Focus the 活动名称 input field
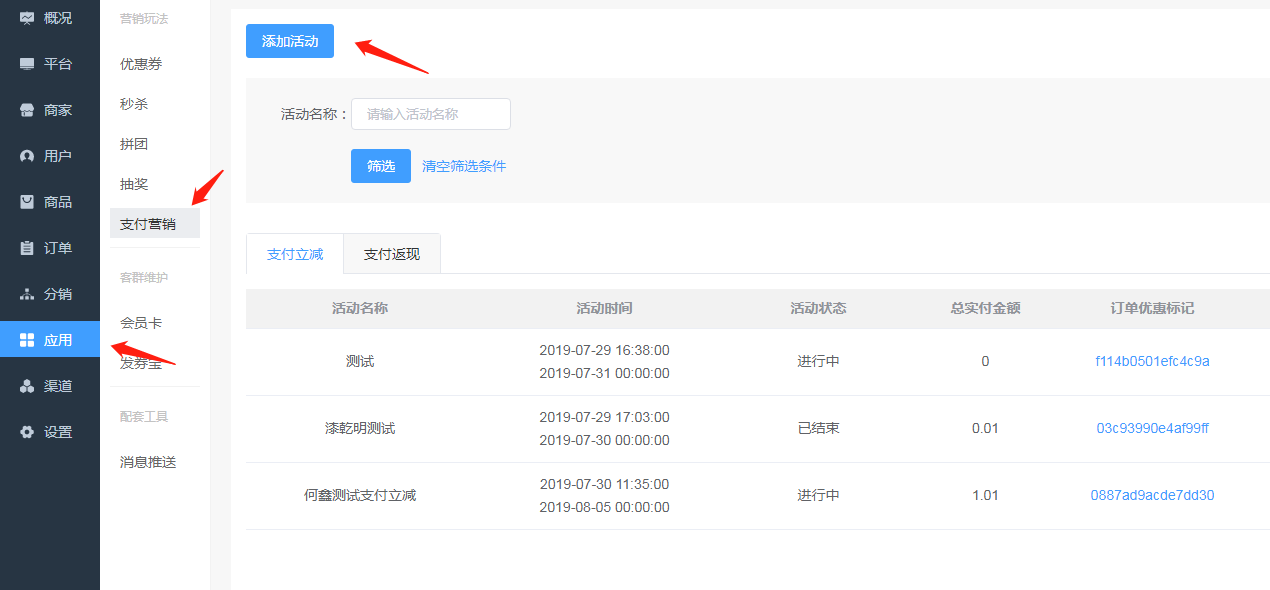Image resolution: width=1270 pixels, height=590 pixels. (x=431, y=114)
